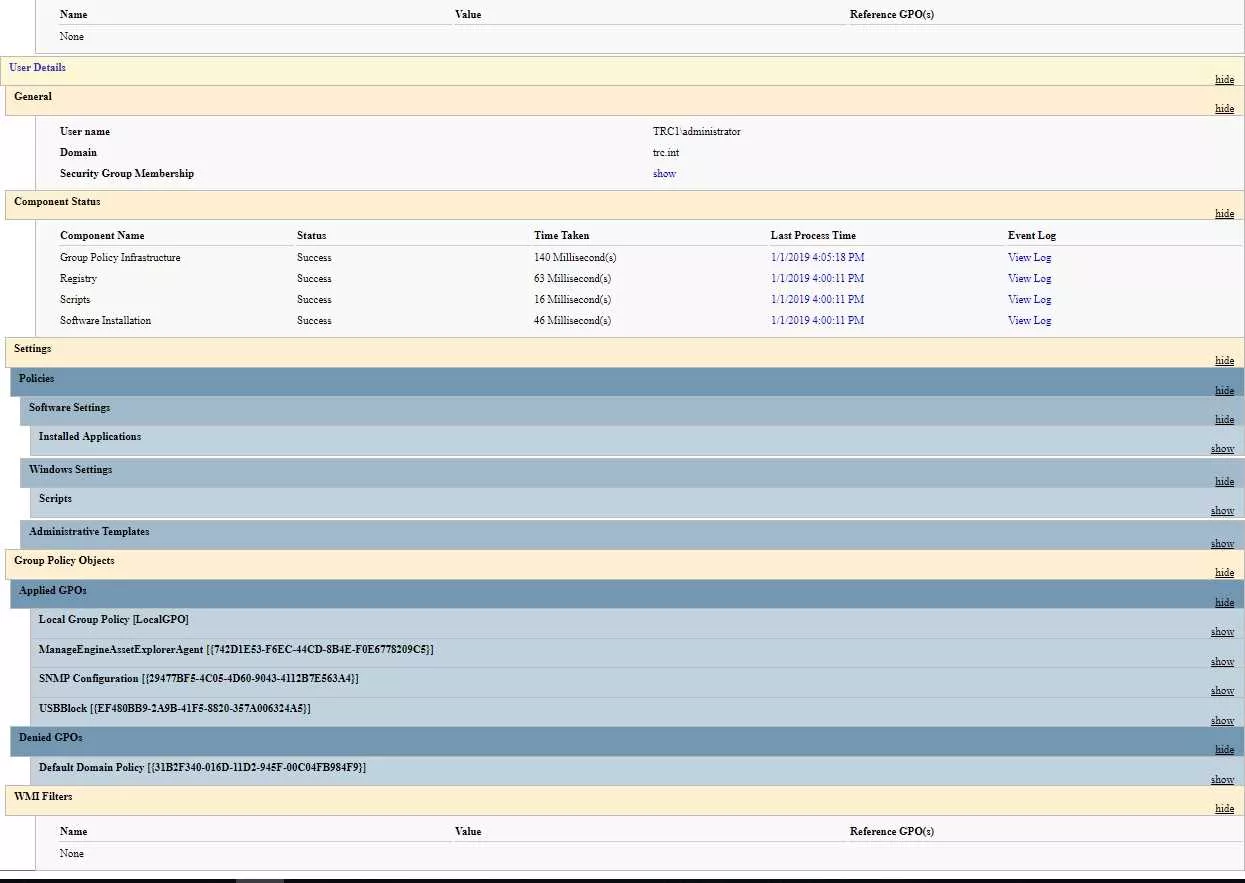Collapse the General section via hide
1245x883 pixels.
pos(1224,109)
